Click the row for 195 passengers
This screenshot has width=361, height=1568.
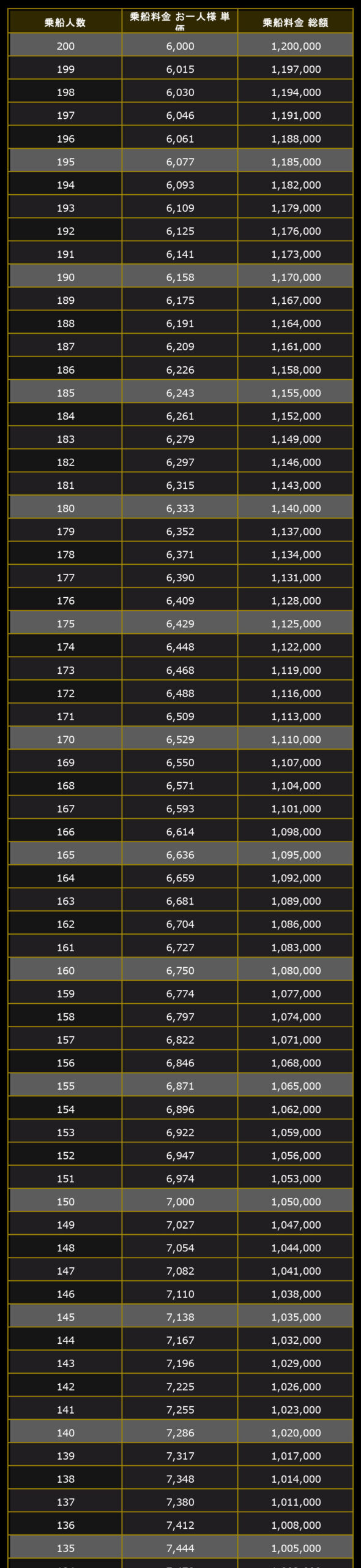pyautogui.click(x=180, y=162)
